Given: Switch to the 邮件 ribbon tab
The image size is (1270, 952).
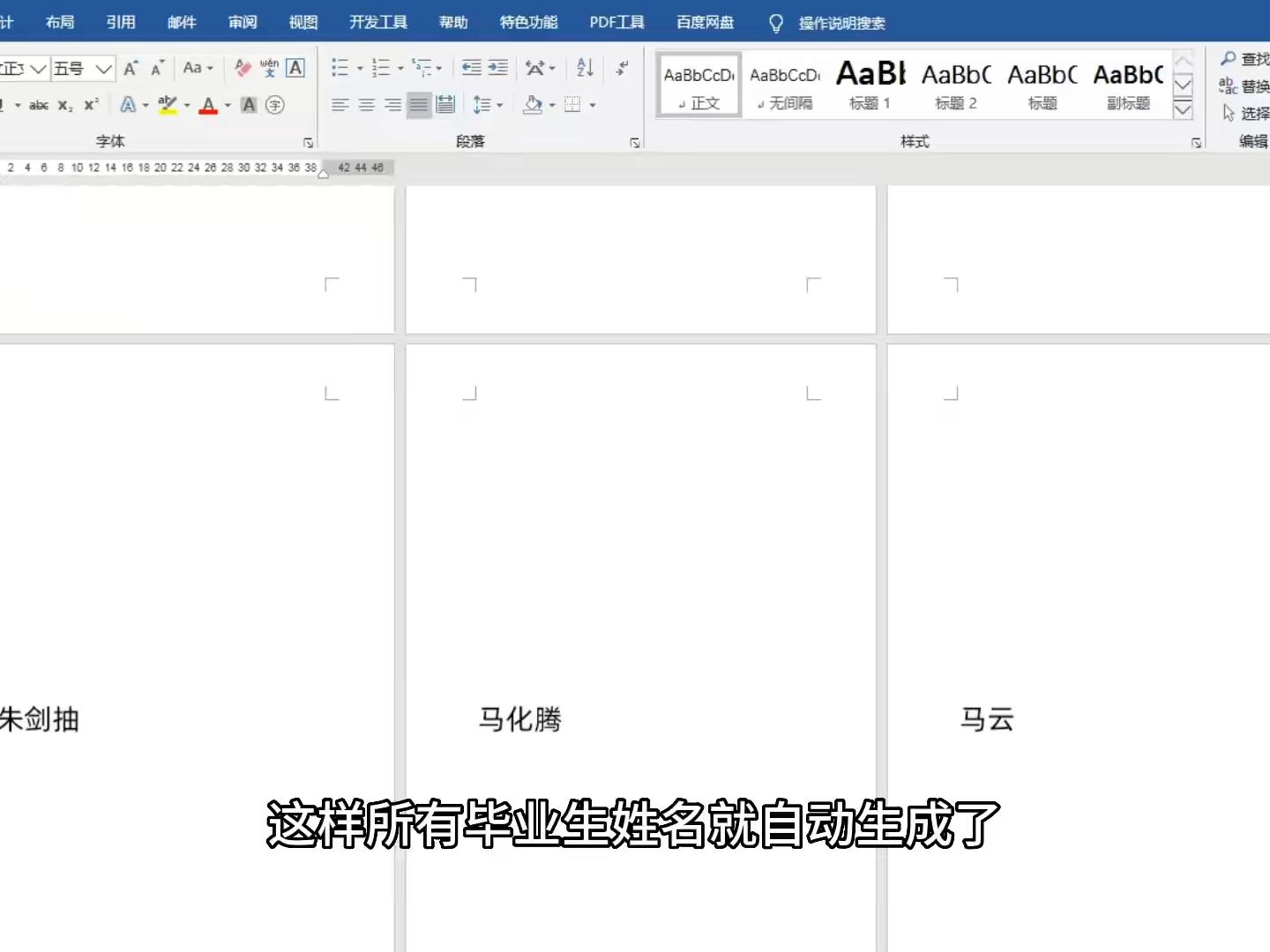Looking at the screenshot, I should click(x=182, y=22).
